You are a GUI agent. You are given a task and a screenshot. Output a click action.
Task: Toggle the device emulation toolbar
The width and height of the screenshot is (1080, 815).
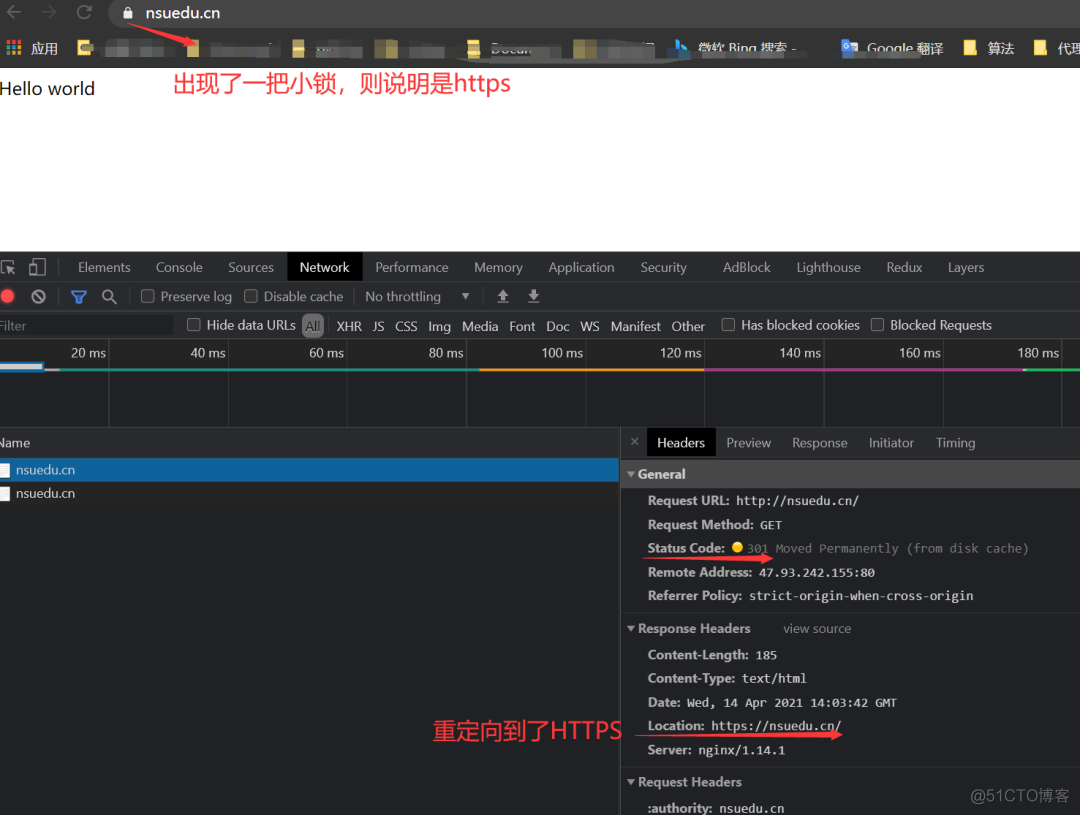pyautogui.click(x=38, y=267)
